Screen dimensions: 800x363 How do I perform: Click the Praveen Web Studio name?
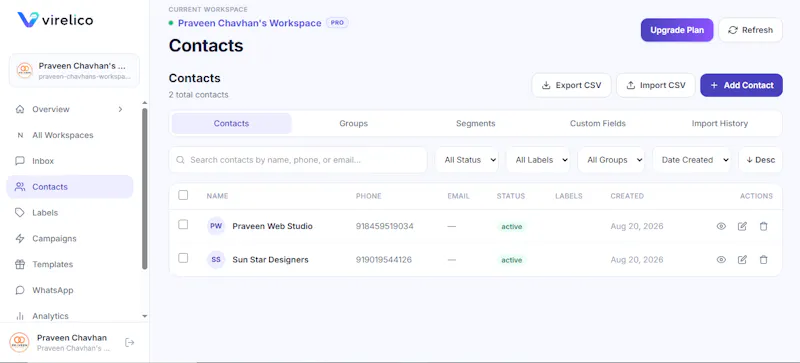click(x=272, y=226)
